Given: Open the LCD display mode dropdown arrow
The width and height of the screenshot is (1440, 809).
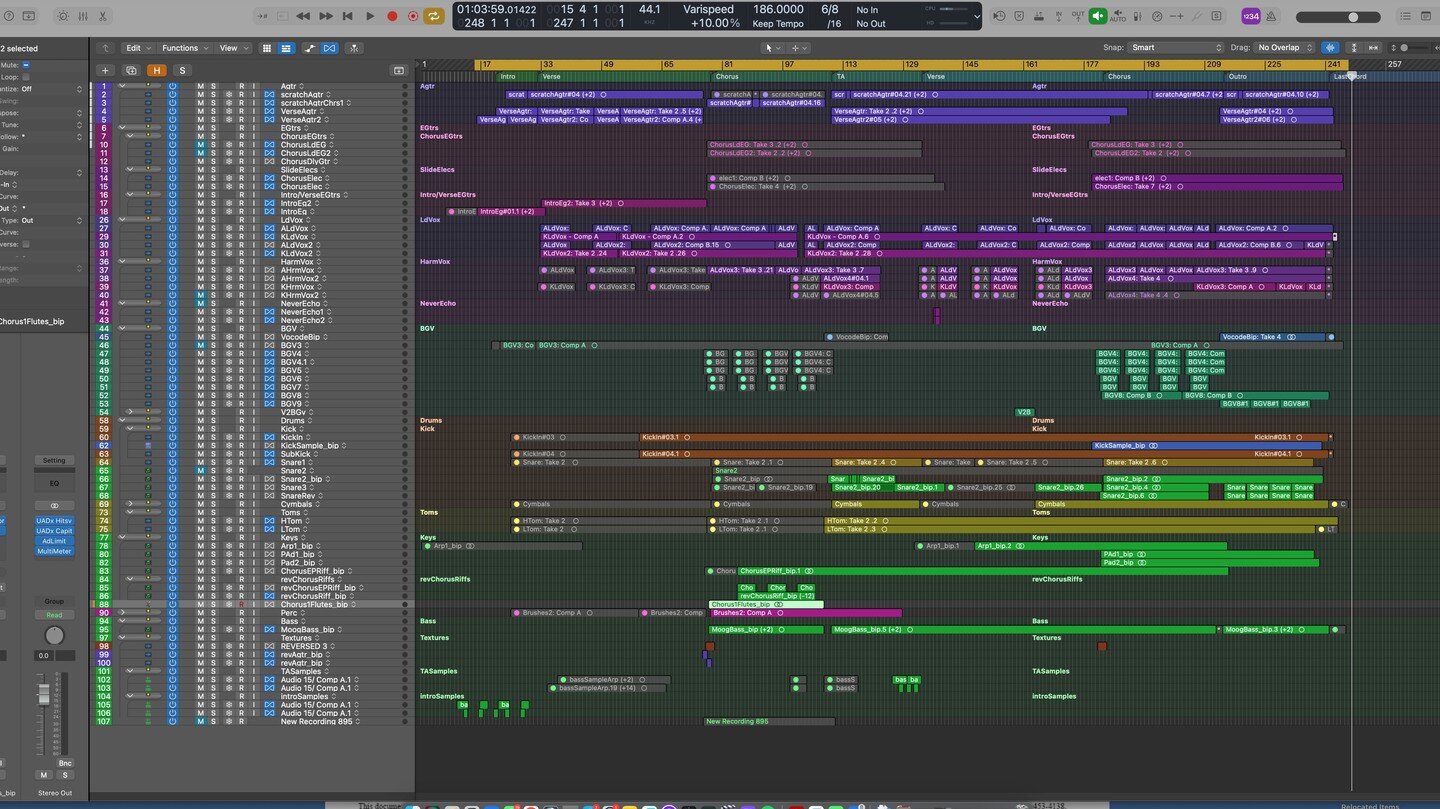Looking at the screenshot, I should click(x=977, y=16).
